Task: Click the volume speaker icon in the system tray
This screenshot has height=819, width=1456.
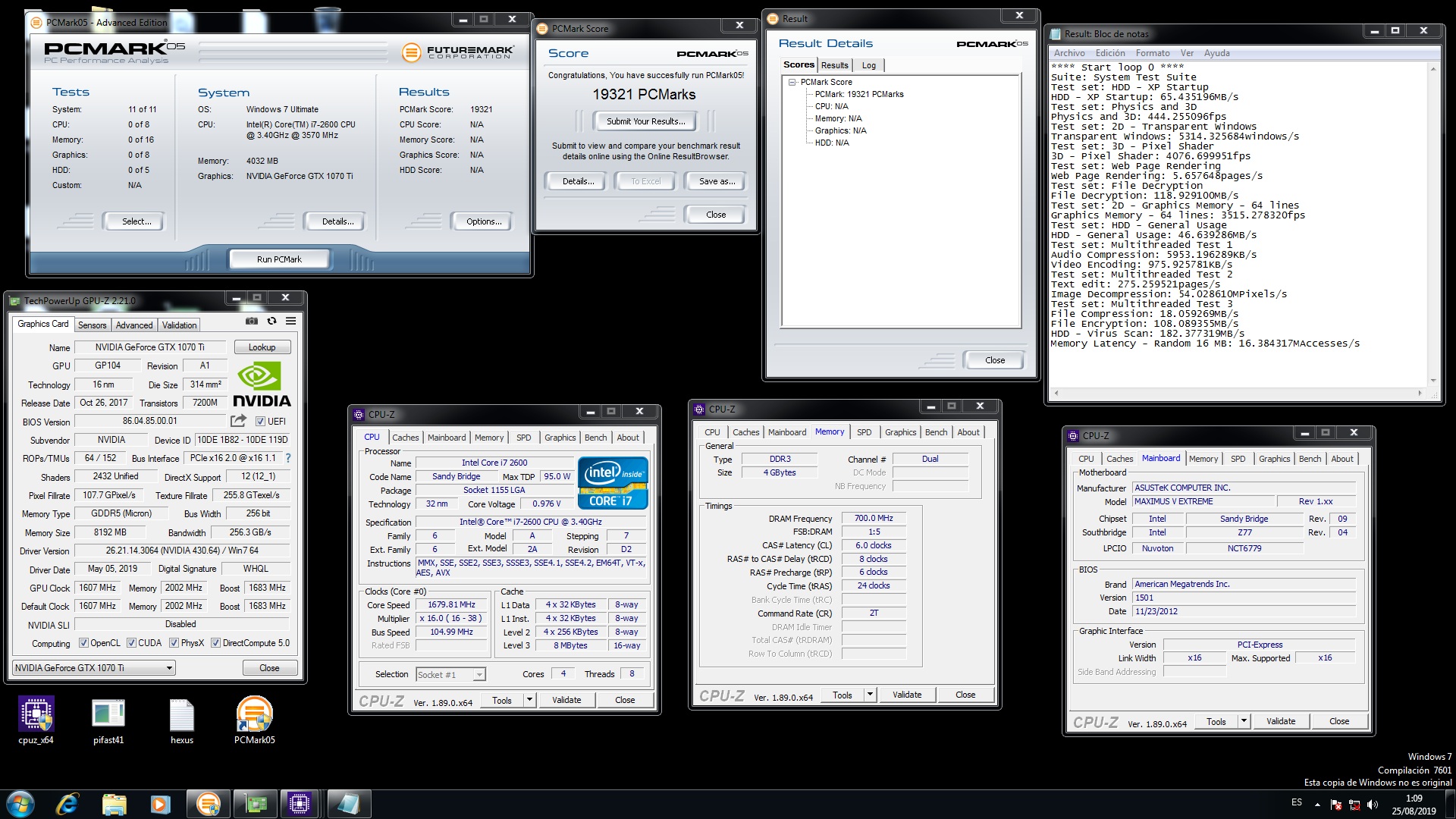Action: (x=1372, y=805)
